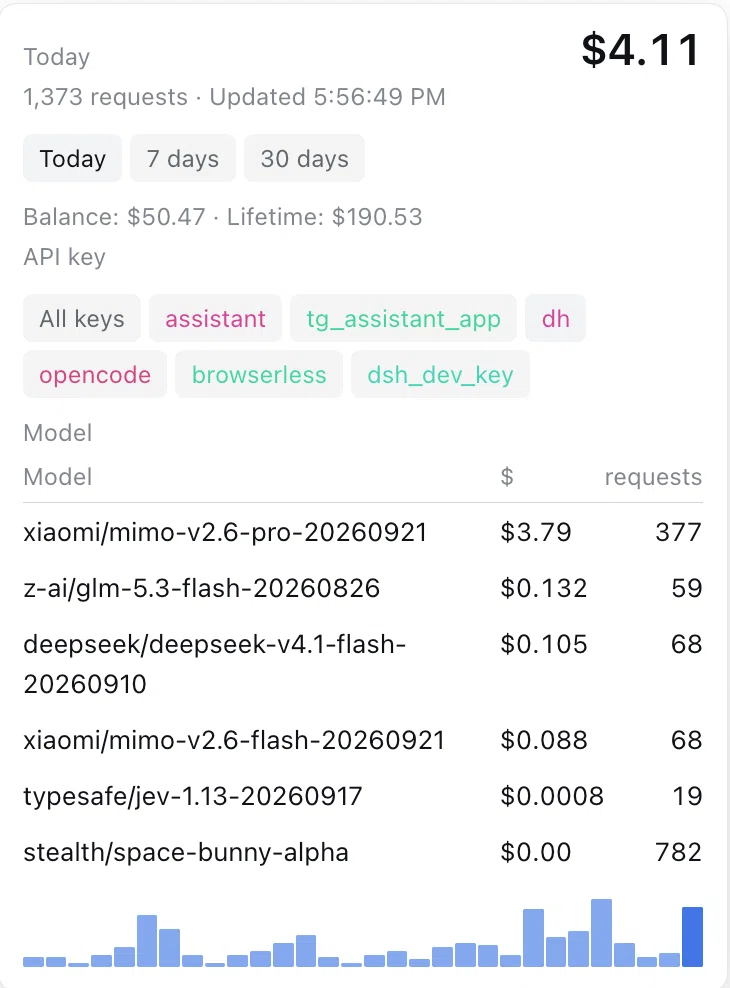Click the tallest bar in usage chart
The width and height of the screenshot is (730, 988).
click(602, 933)
